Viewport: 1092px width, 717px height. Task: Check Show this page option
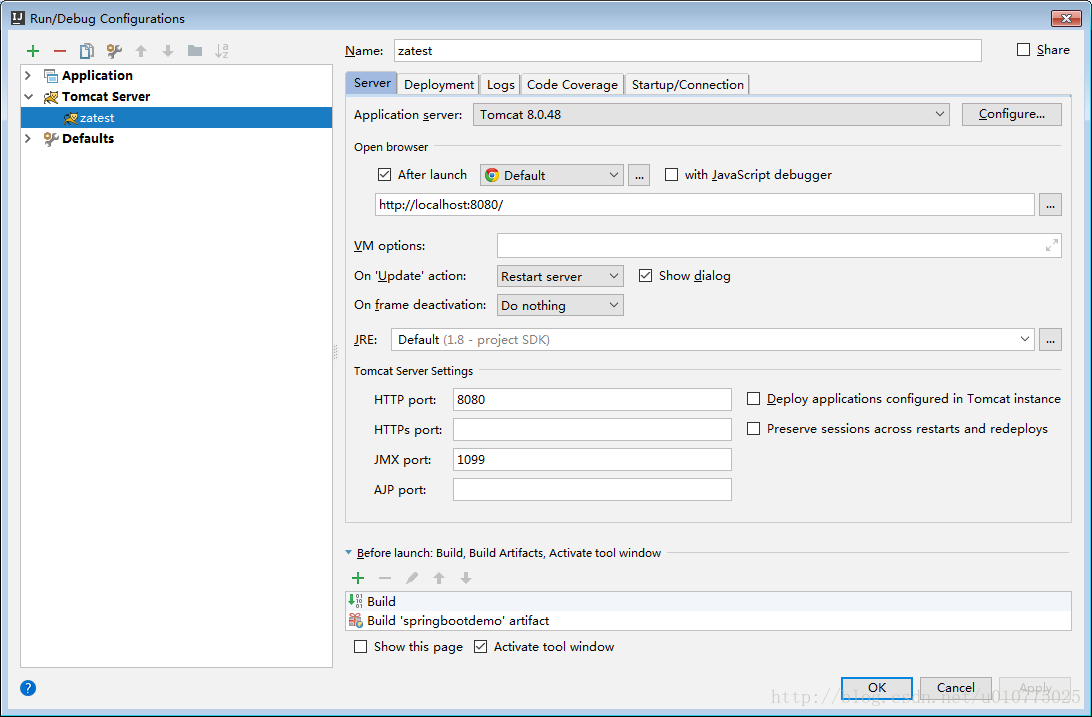coord(361,647)
